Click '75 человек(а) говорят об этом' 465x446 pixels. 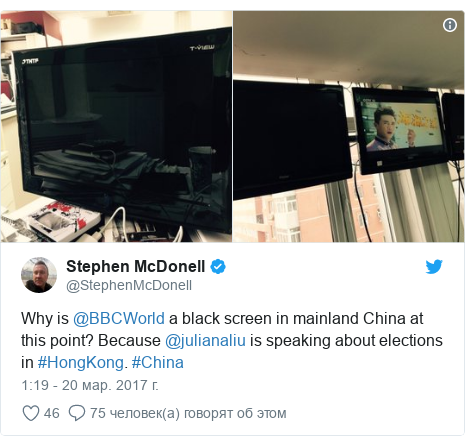pos(188,413)
